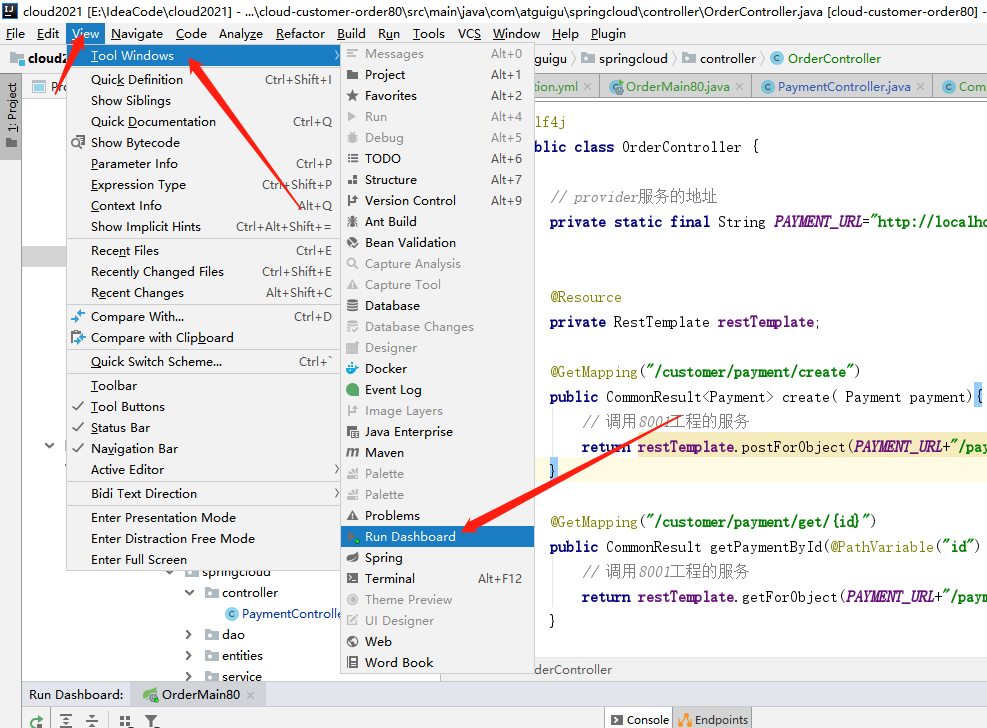
Task: Open Java Enterprise tool window
Action: [437, 432]
